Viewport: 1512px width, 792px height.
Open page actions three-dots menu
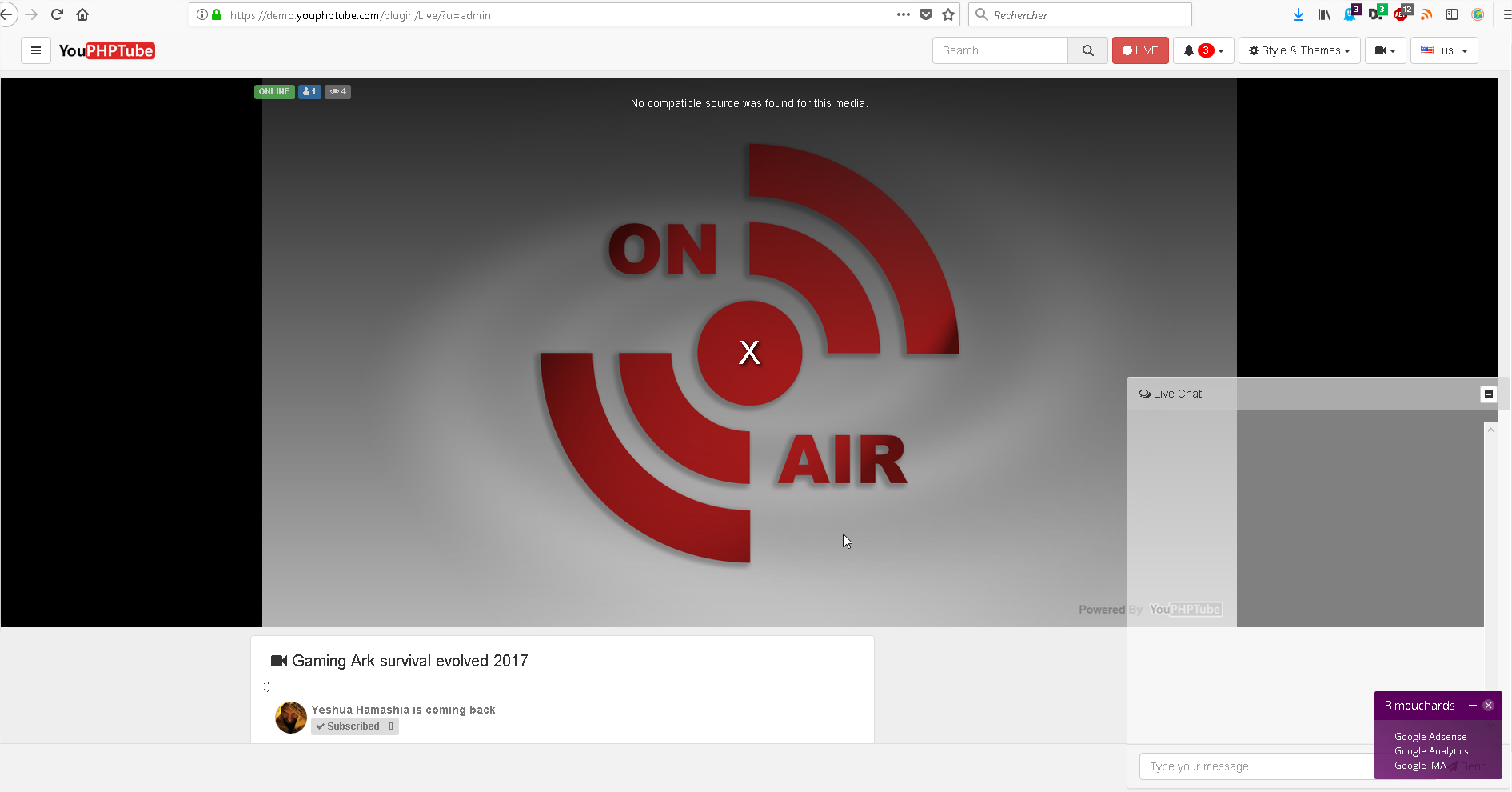coord(904,14)
